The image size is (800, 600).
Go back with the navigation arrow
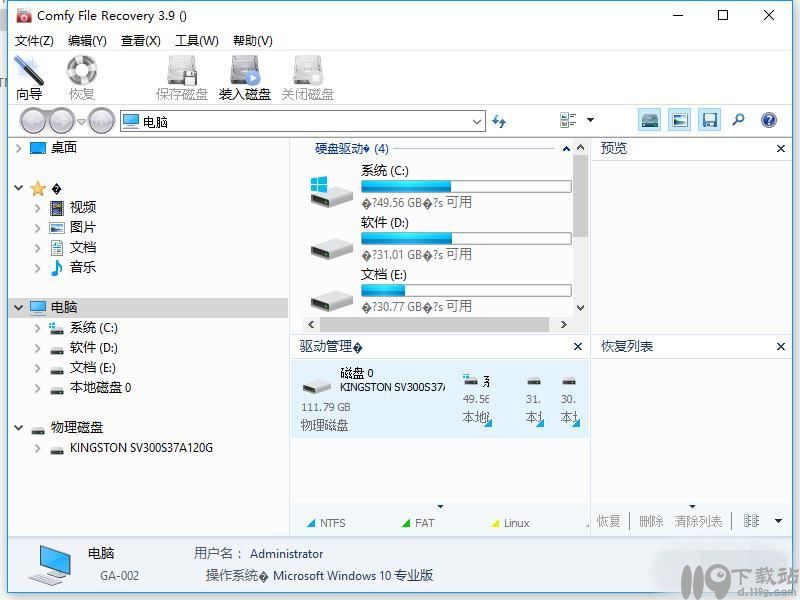[x=33, y=121]
